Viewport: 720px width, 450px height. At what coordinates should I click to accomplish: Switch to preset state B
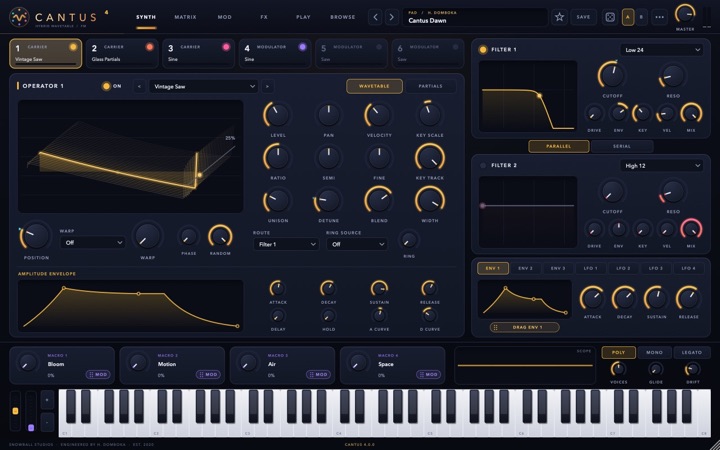(x=641, y=17)
